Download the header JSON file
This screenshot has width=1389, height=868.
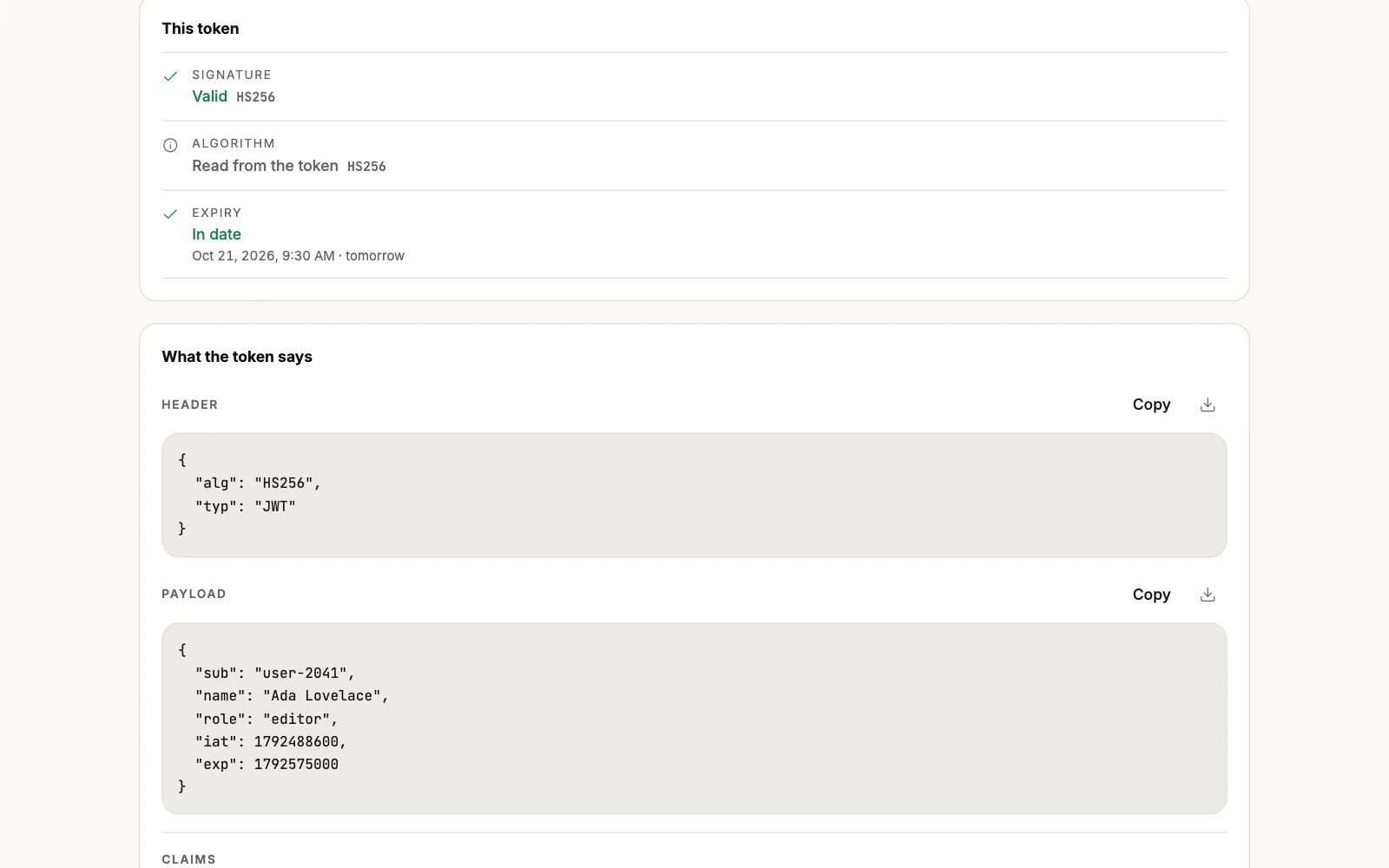pyautogui.click(x=1208, y=404)
